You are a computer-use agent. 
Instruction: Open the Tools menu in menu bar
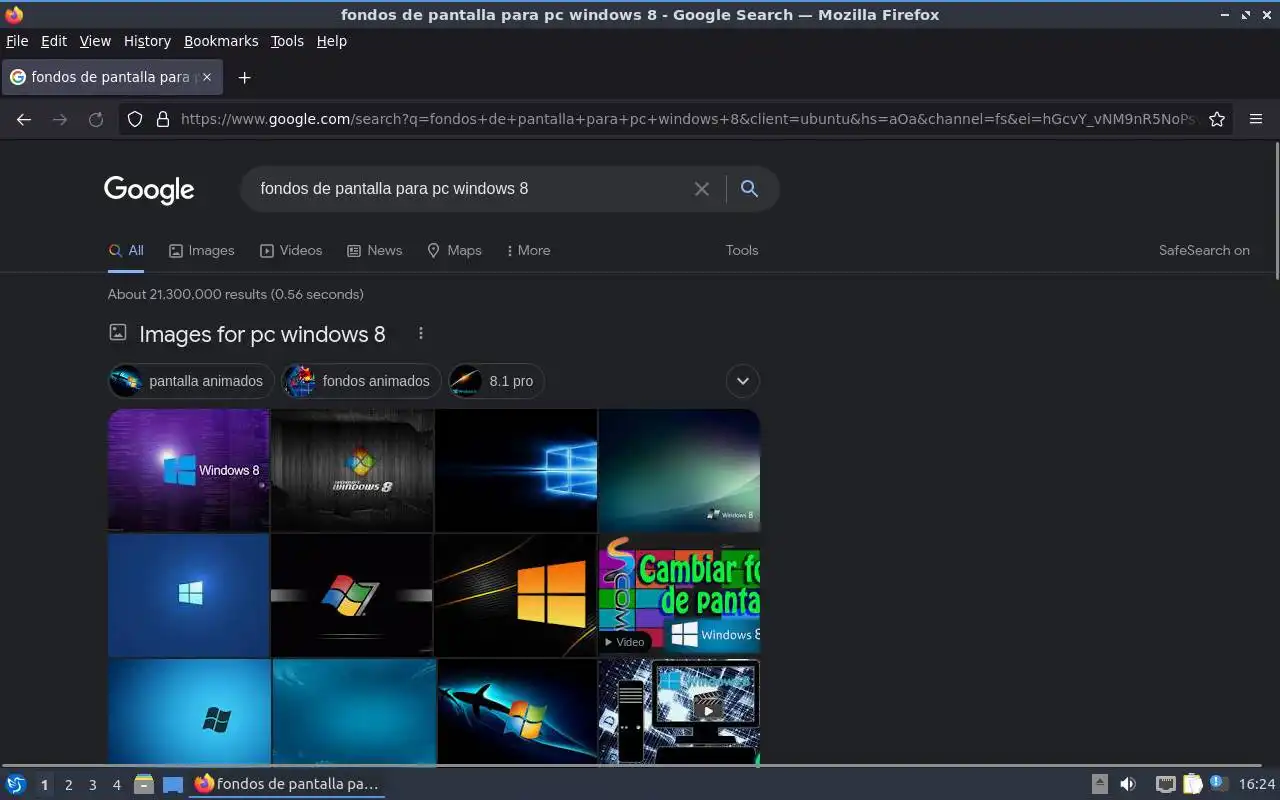pos(287,41)
